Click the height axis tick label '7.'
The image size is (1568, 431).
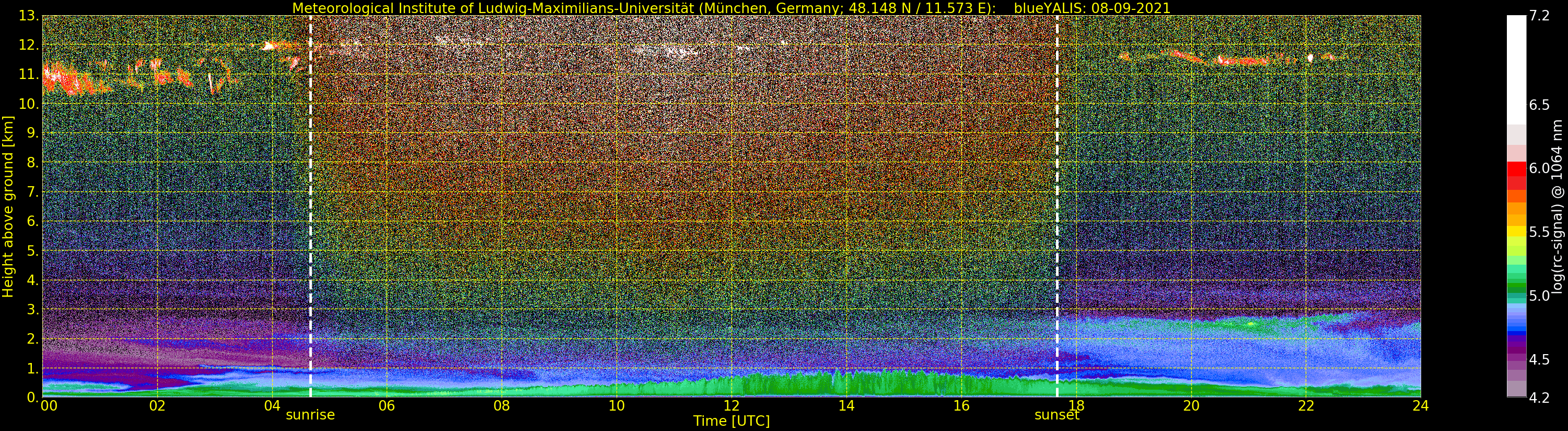(x=33, y=192)
